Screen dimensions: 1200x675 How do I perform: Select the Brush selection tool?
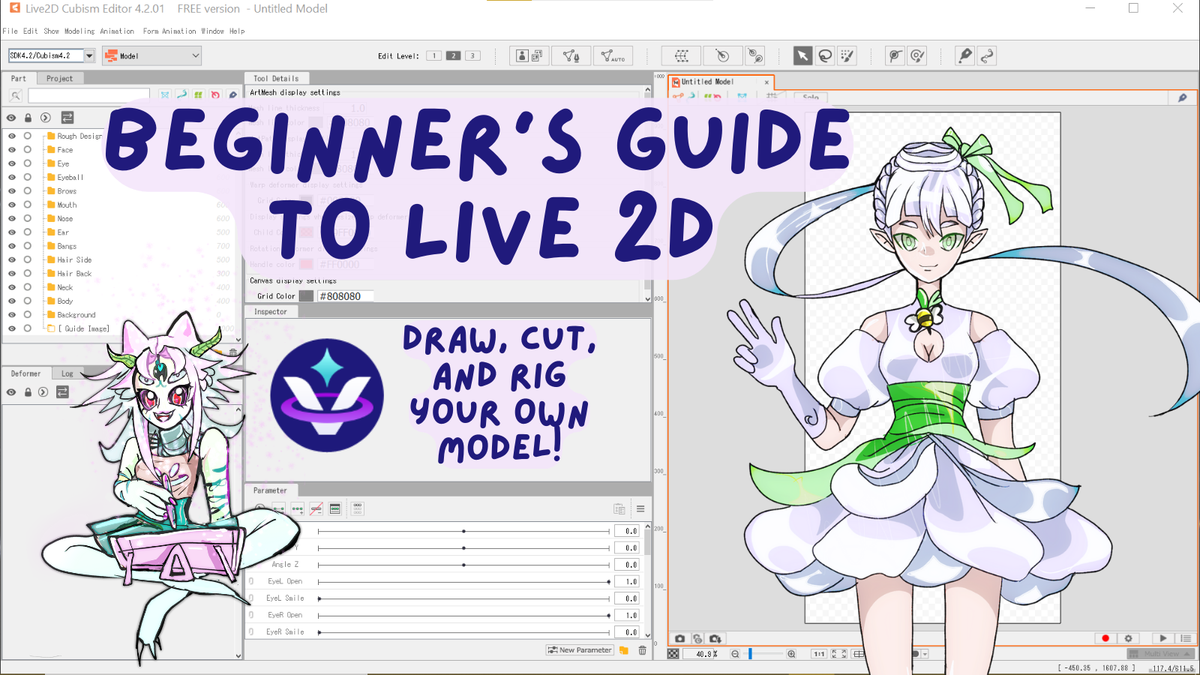click(845, 55)
